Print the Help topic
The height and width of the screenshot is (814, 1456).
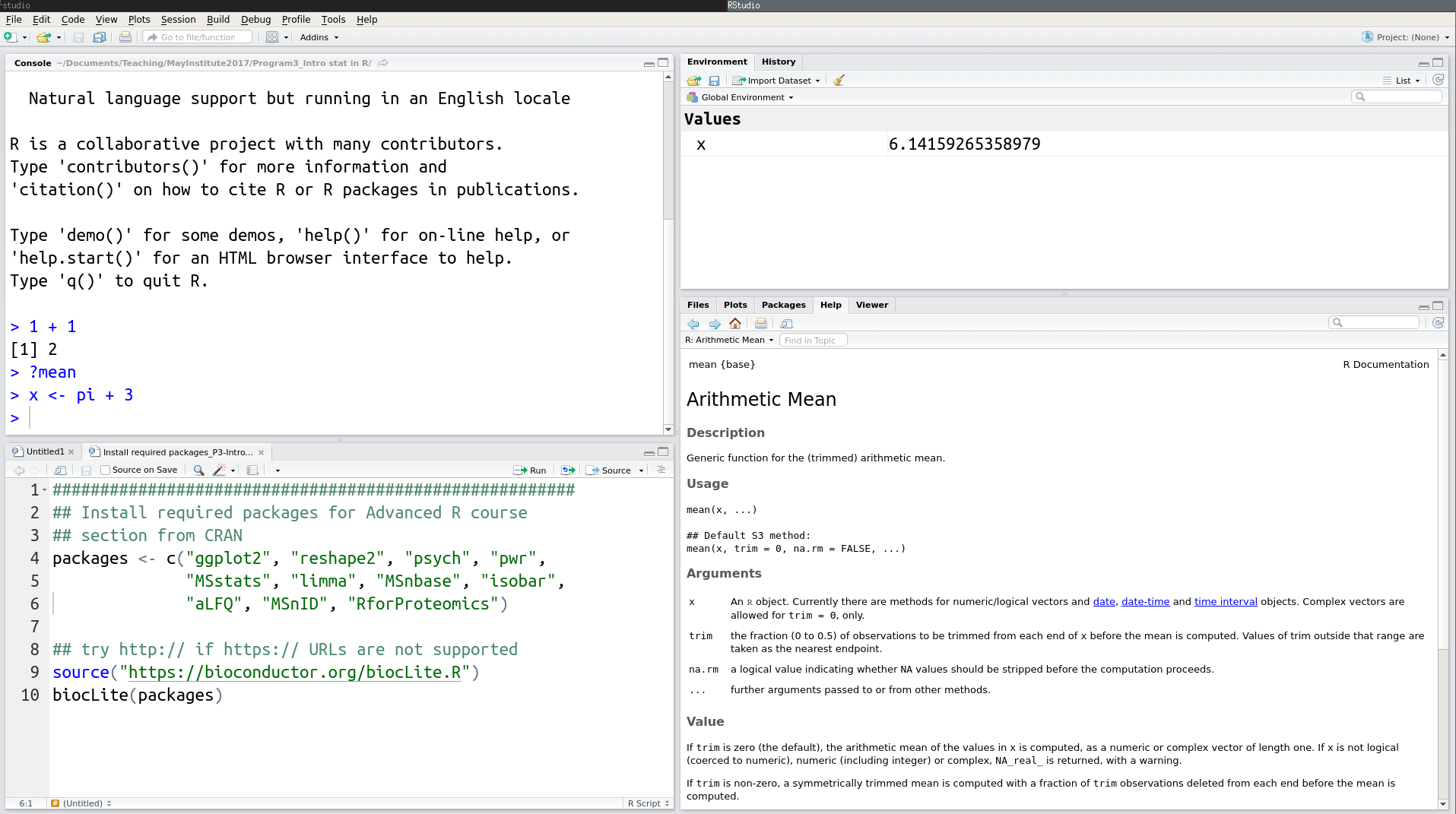click(x=761, y=323)
